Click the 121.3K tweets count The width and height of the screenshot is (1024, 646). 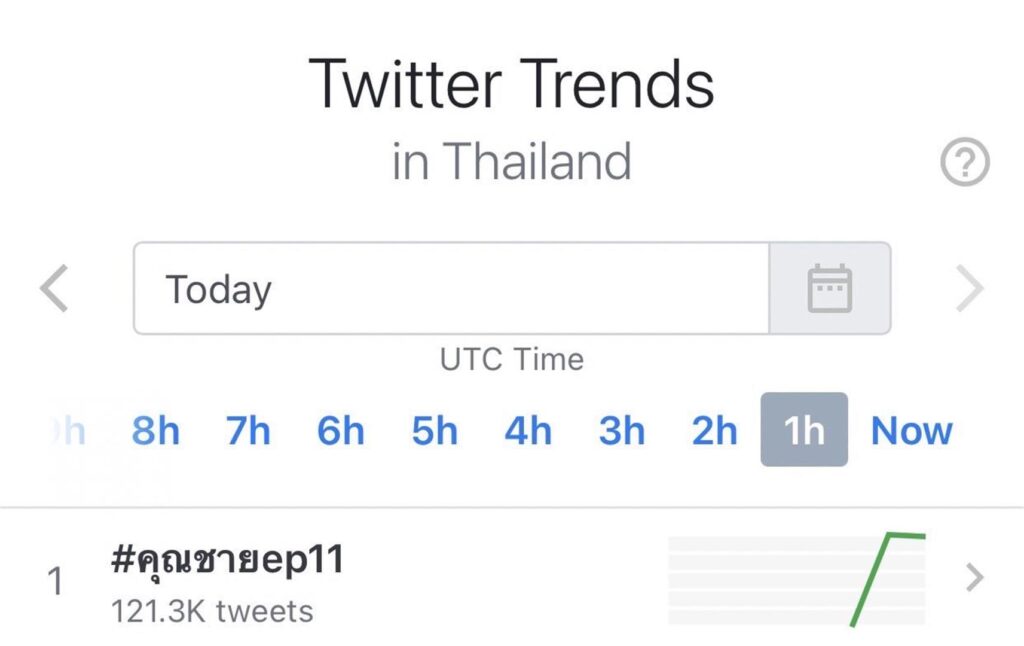click(212, 610)
